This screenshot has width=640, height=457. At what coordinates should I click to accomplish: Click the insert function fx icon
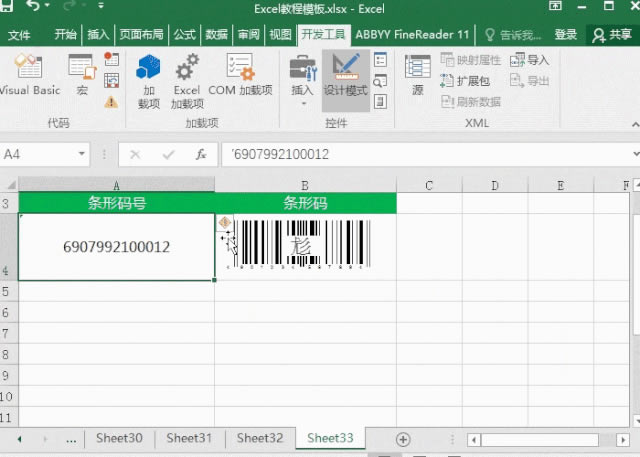[200, 155]
